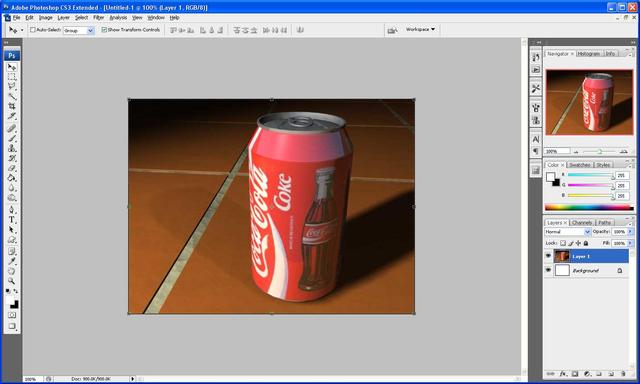
Task: Click the Navigator zoom slider
Action: (x=600, y=151)
